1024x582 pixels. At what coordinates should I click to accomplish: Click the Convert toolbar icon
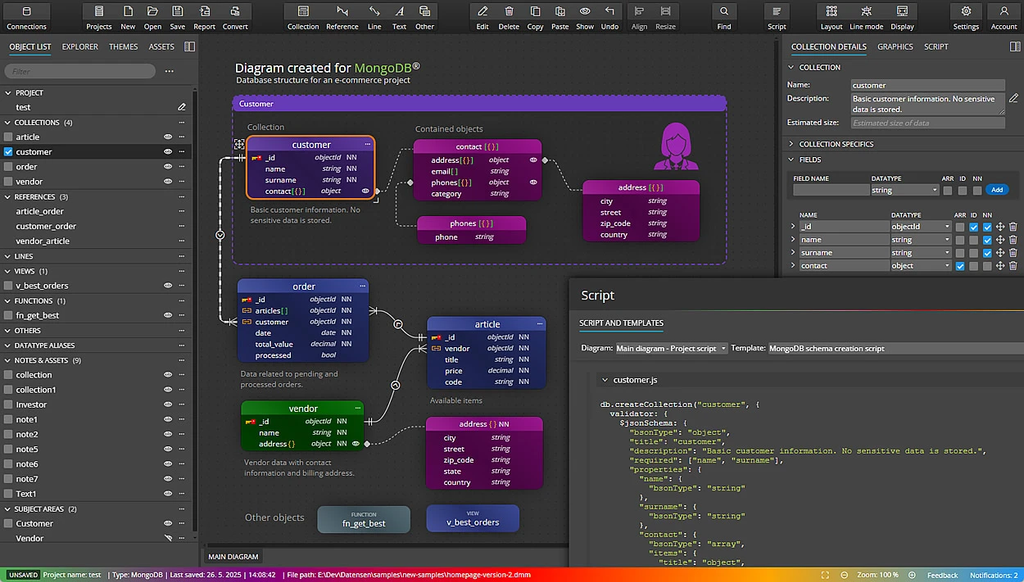(235, 17)
